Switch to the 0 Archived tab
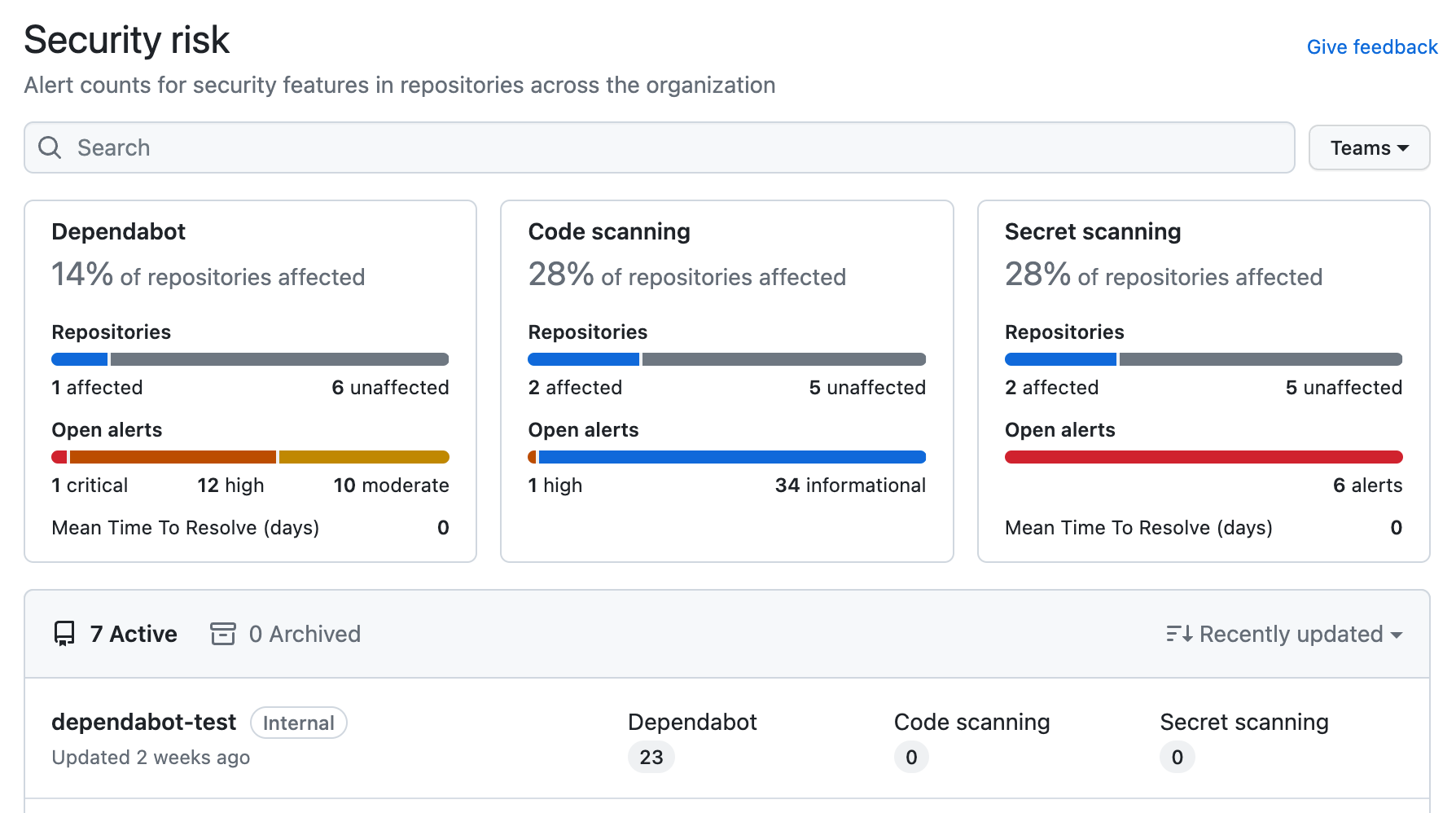 (304, 634)
